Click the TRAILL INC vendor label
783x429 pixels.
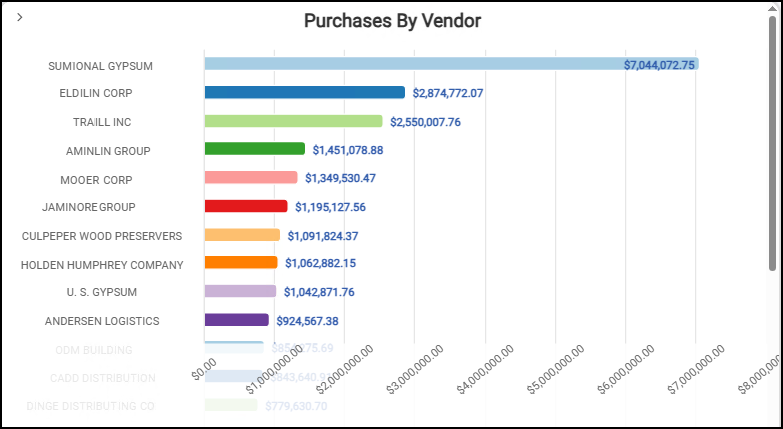point(102,122)
